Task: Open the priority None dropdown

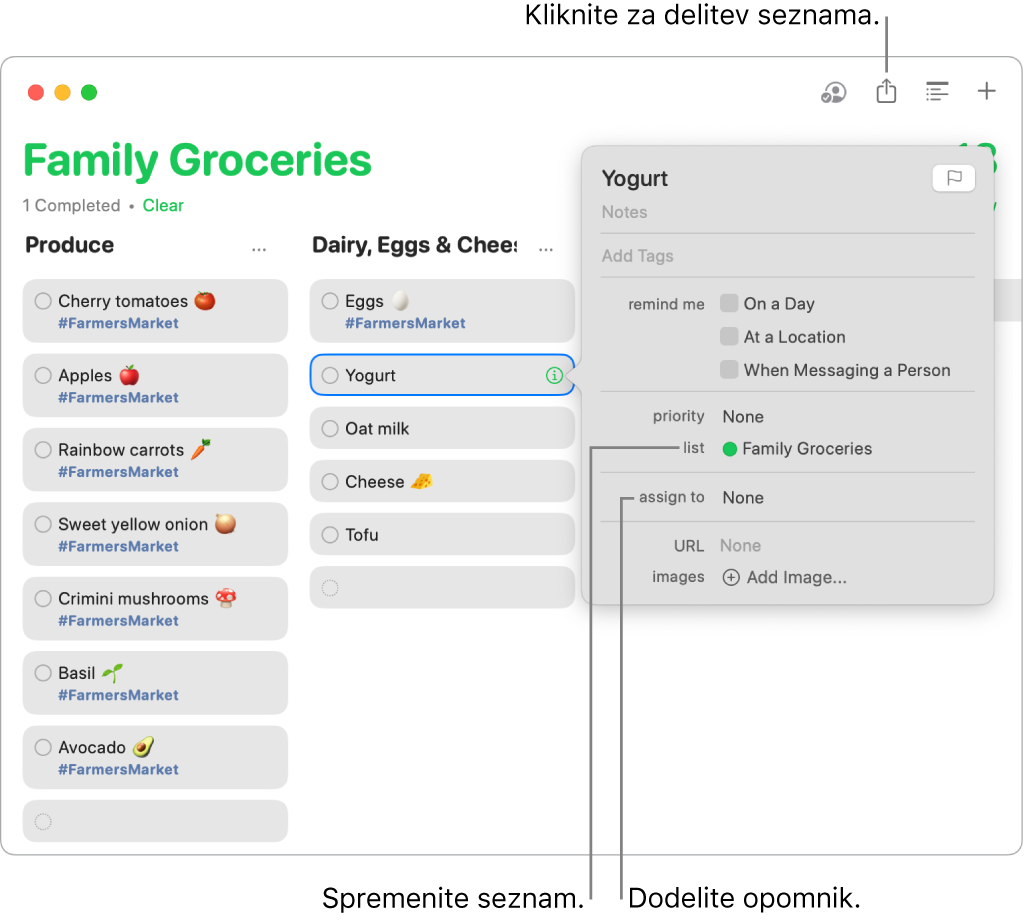Action: pyautogui.click(x=743, y=417)
